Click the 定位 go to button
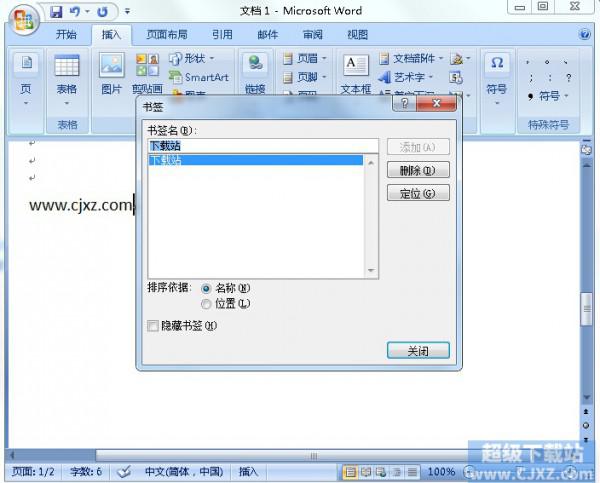 [x=418, y=193]
